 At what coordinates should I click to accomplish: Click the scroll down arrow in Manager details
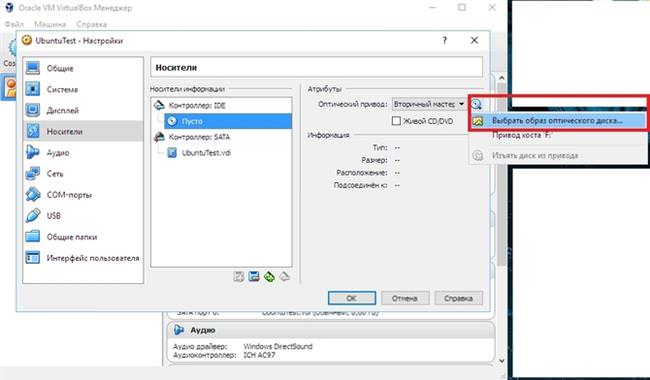pos(502,361)
